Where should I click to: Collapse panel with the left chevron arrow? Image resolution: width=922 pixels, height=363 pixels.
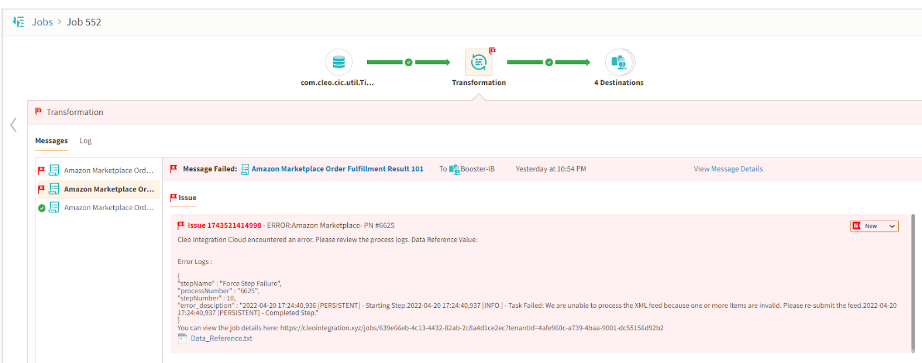pyautogui.click(x=14, y=125)
